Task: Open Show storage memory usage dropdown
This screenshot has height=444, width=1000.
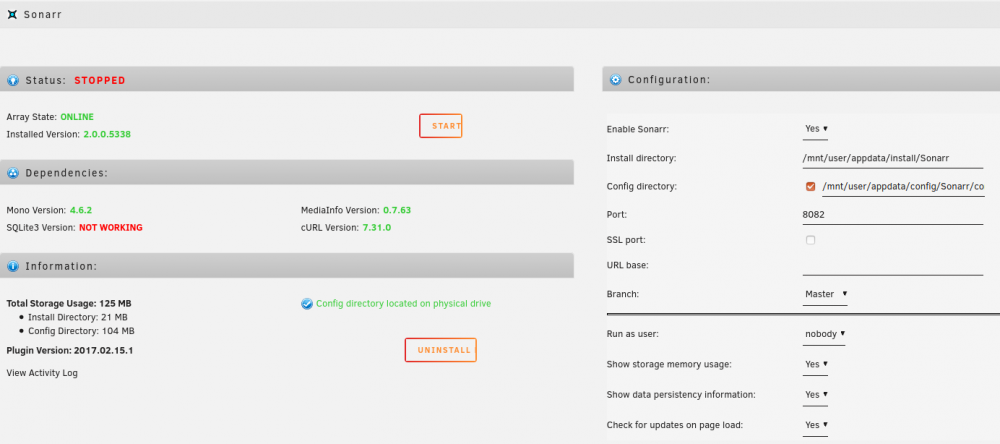Action: tap(816, 364)
